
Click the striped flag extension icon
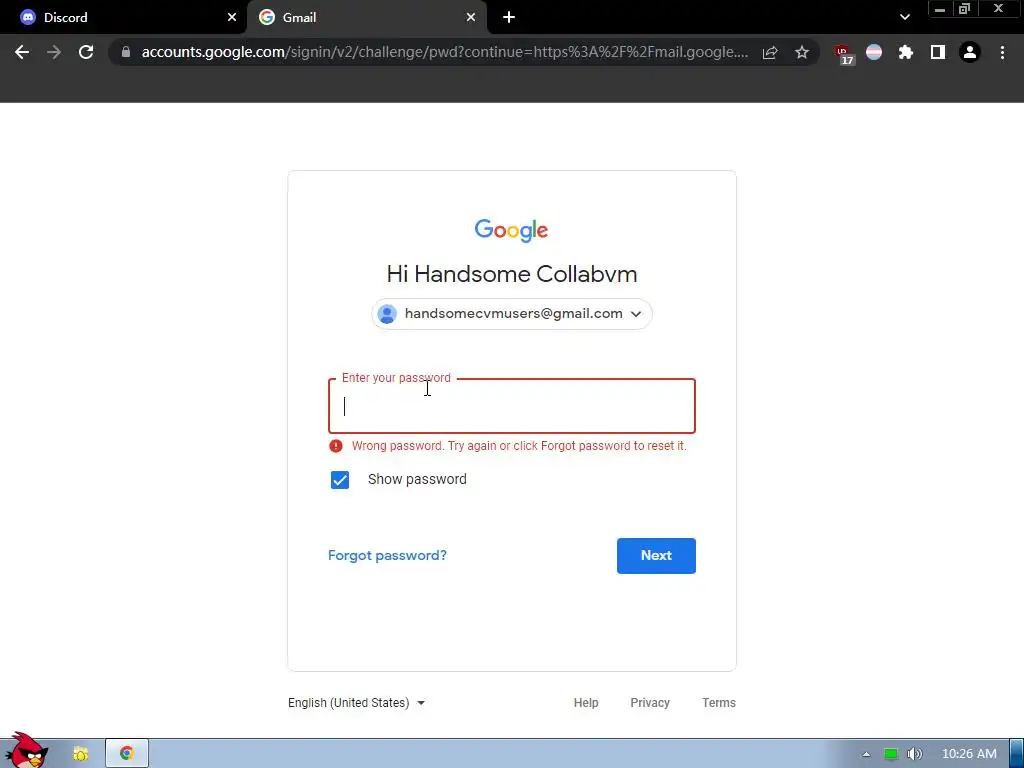(x=874, y=52)
